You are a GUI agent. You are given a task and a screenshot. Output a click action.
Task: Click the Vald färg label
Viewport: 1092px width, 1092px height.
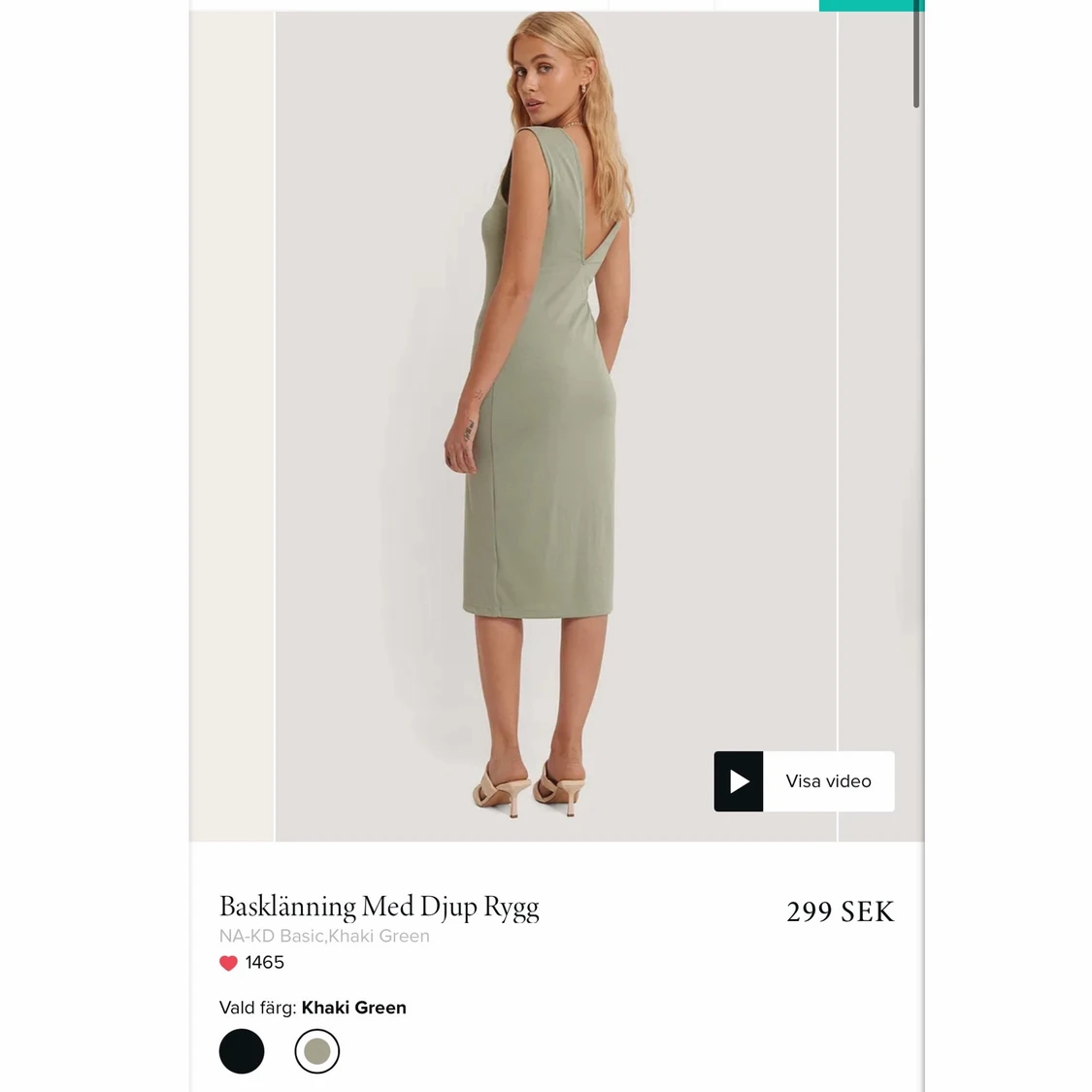tap(257, 1009)
